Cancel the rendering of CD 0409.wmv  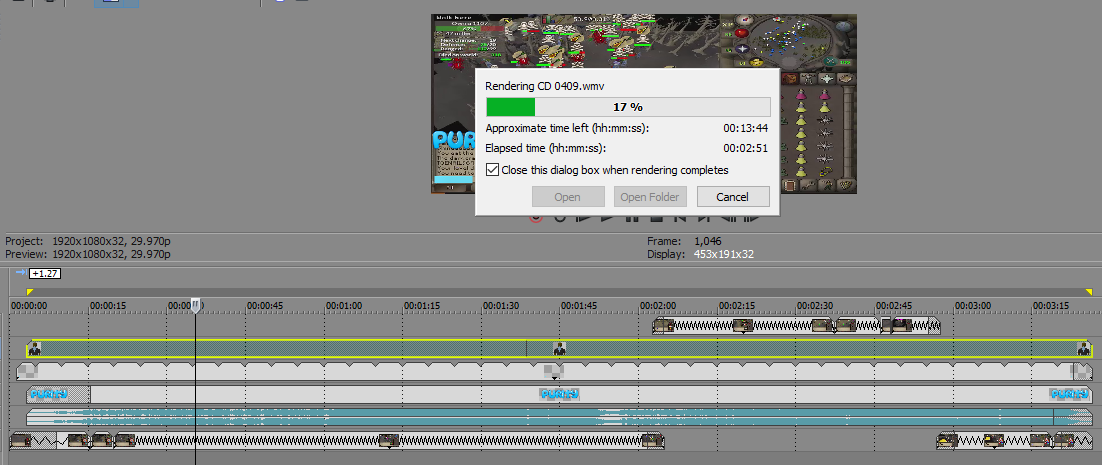[x=732, y=197]
